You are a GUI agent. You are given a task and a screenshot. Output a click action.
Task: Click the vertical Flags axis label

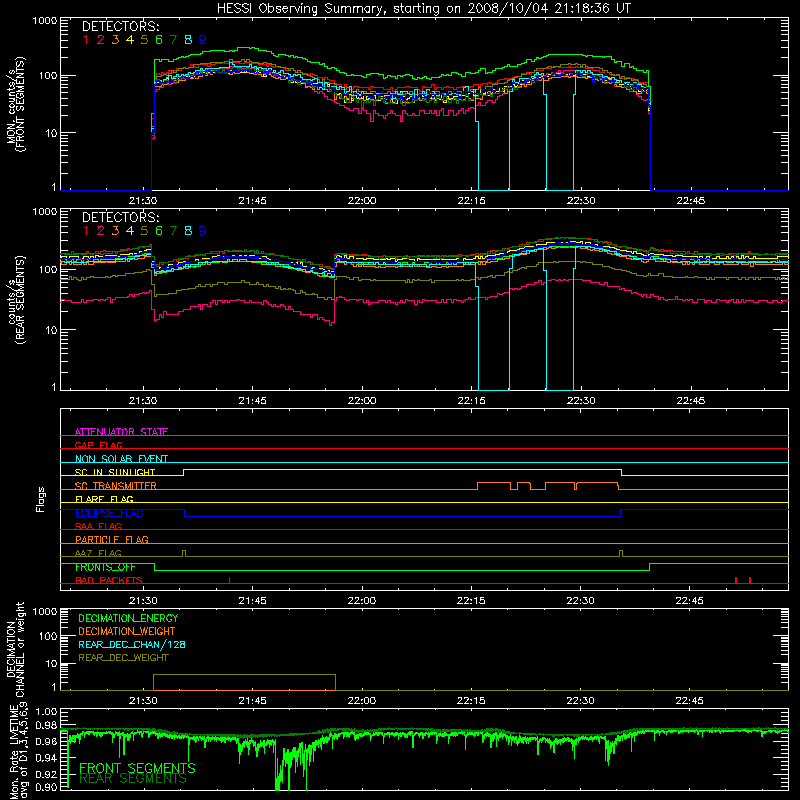(x=41, y=499)
